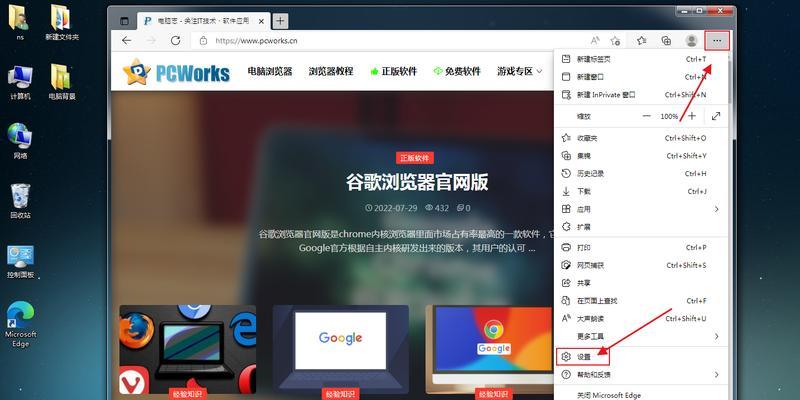Open 下载 from the menu

click(x=641, y=192)
